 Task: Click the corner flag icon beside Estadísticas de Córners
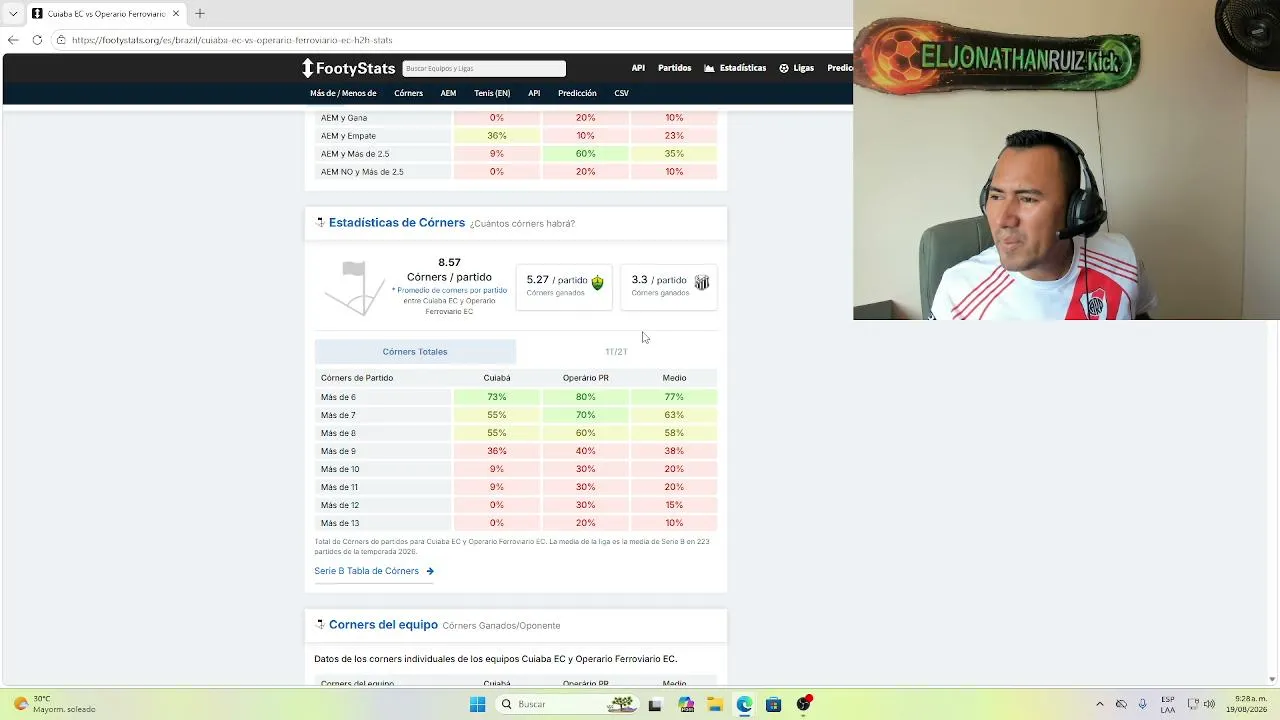pyautogui.click(x=320, y=223)
